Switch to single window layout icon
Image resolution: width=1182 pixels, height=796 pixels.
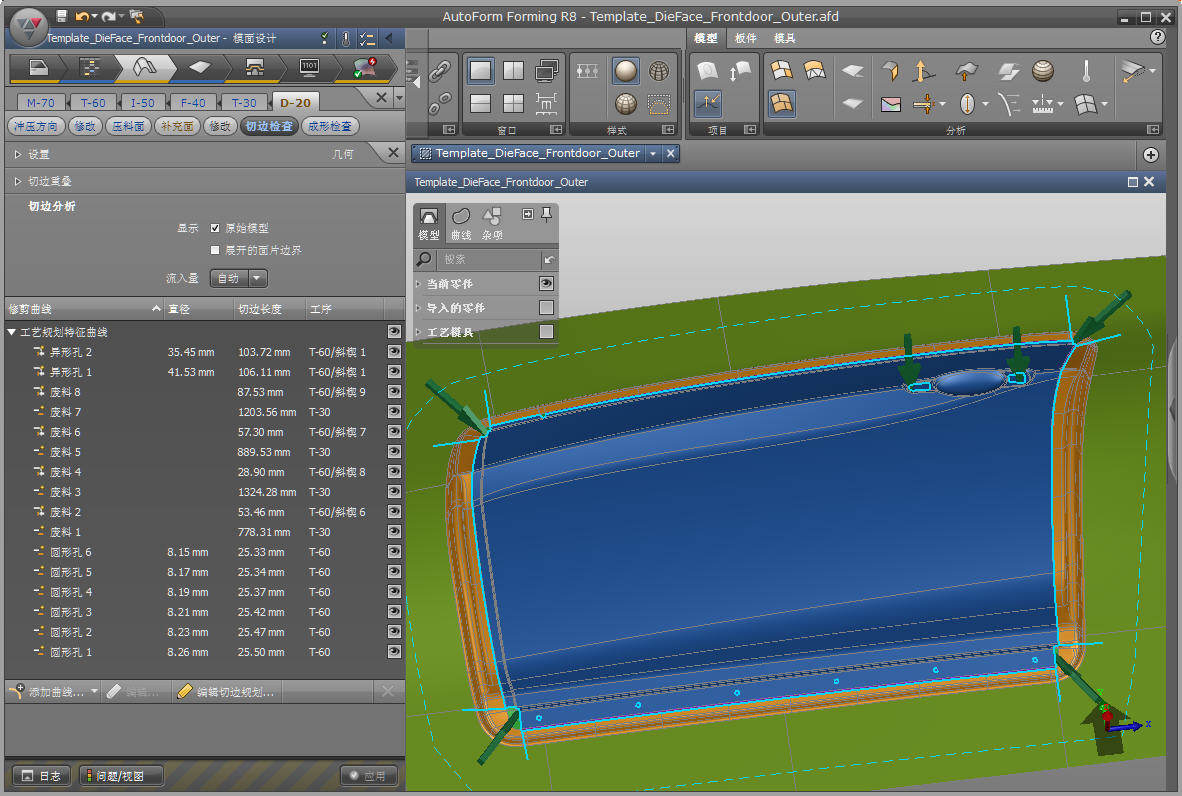[480, 71]
